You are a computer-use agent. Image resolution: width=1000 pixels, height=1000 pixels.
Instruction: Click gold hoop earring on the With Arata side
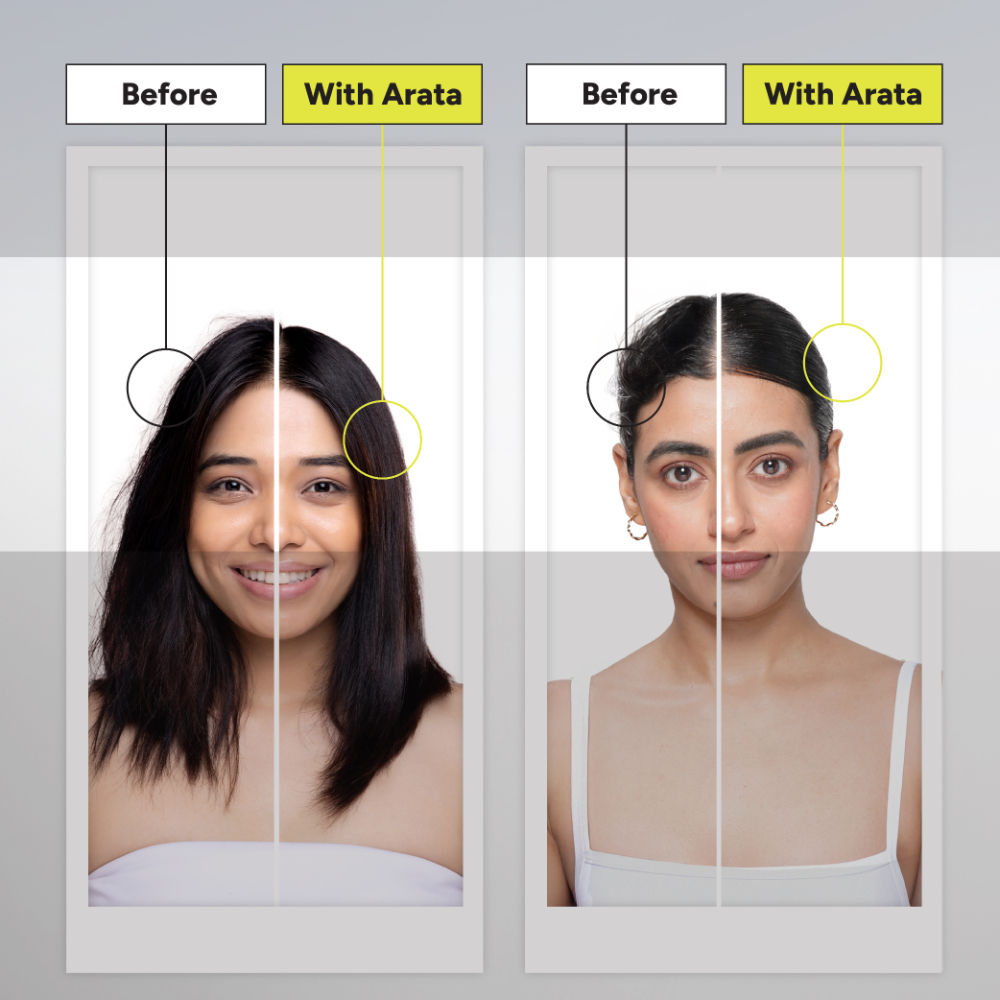827,514
